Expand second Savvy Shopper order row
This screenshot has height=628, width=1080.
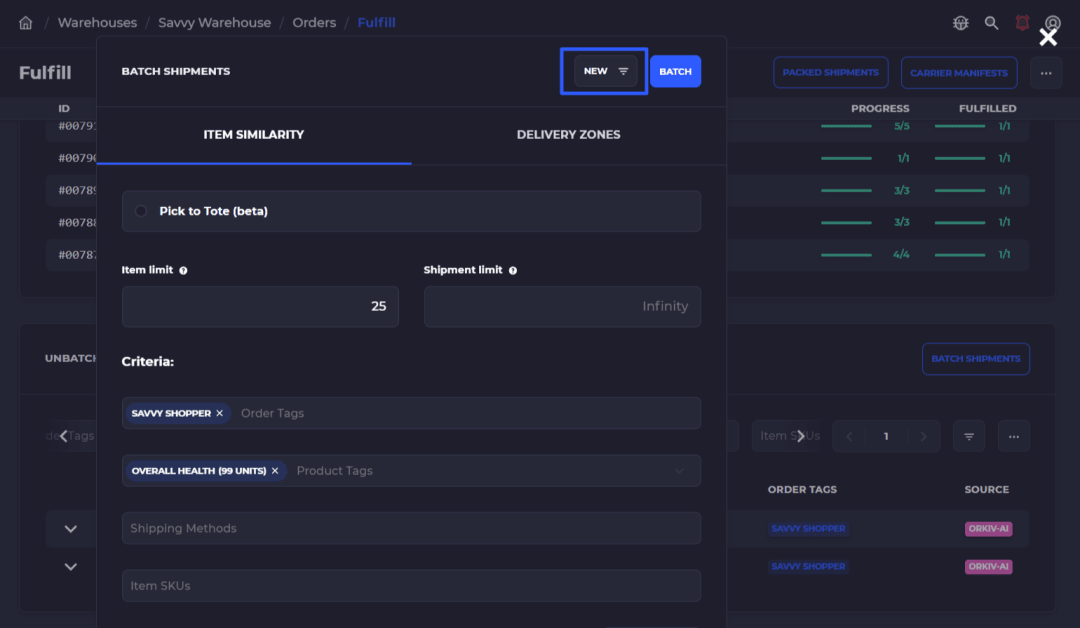(x=70, y=567)
